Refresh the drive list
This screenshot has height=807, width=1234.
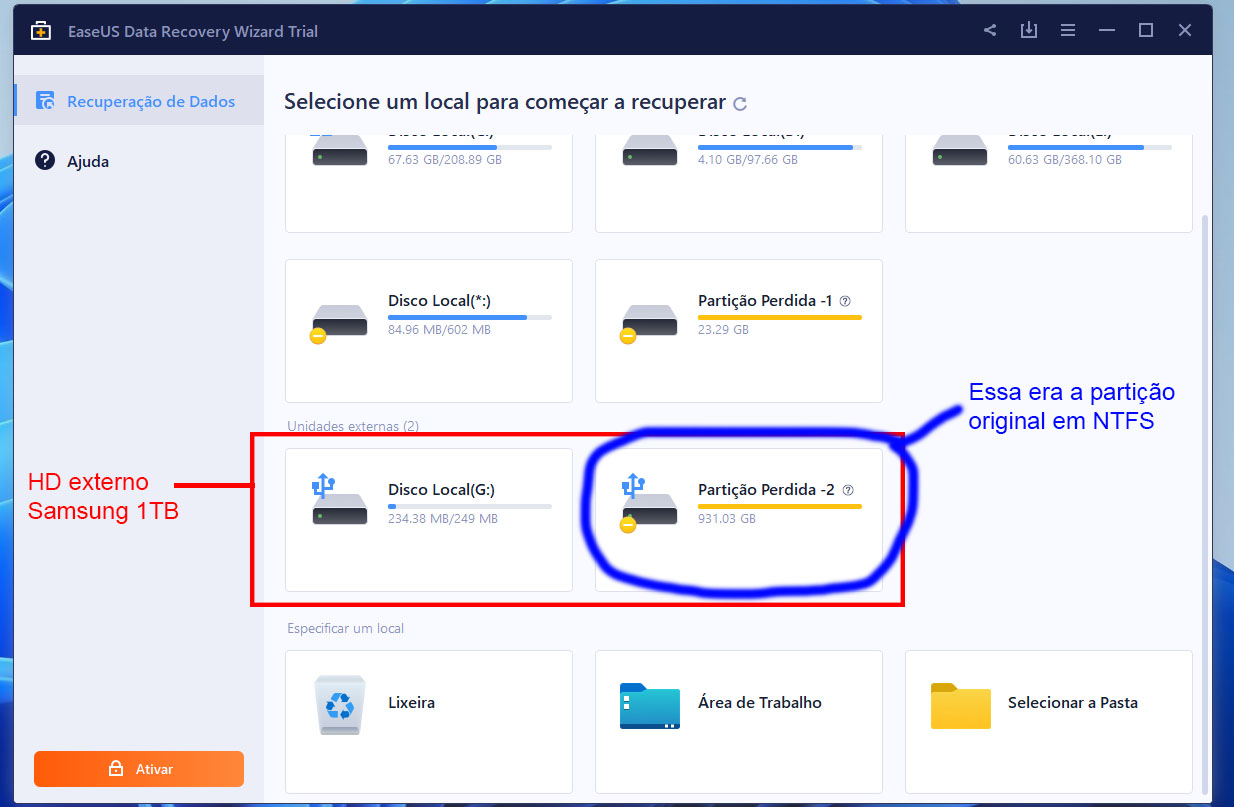tap(740, 103)
